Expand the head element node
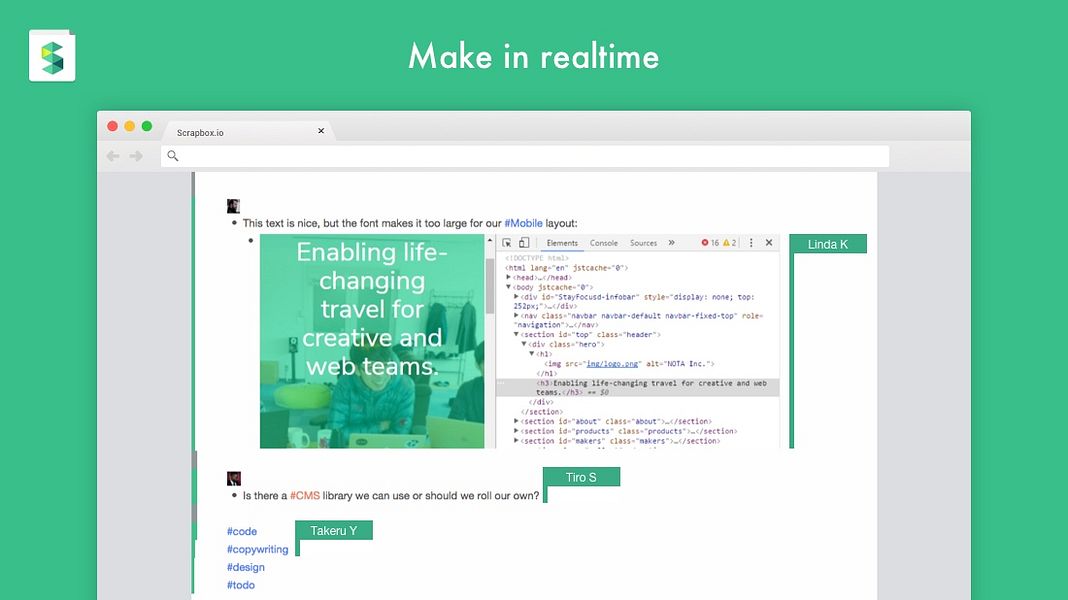The height and width of the screenshot is (600, 1068). tap(508, 277)
